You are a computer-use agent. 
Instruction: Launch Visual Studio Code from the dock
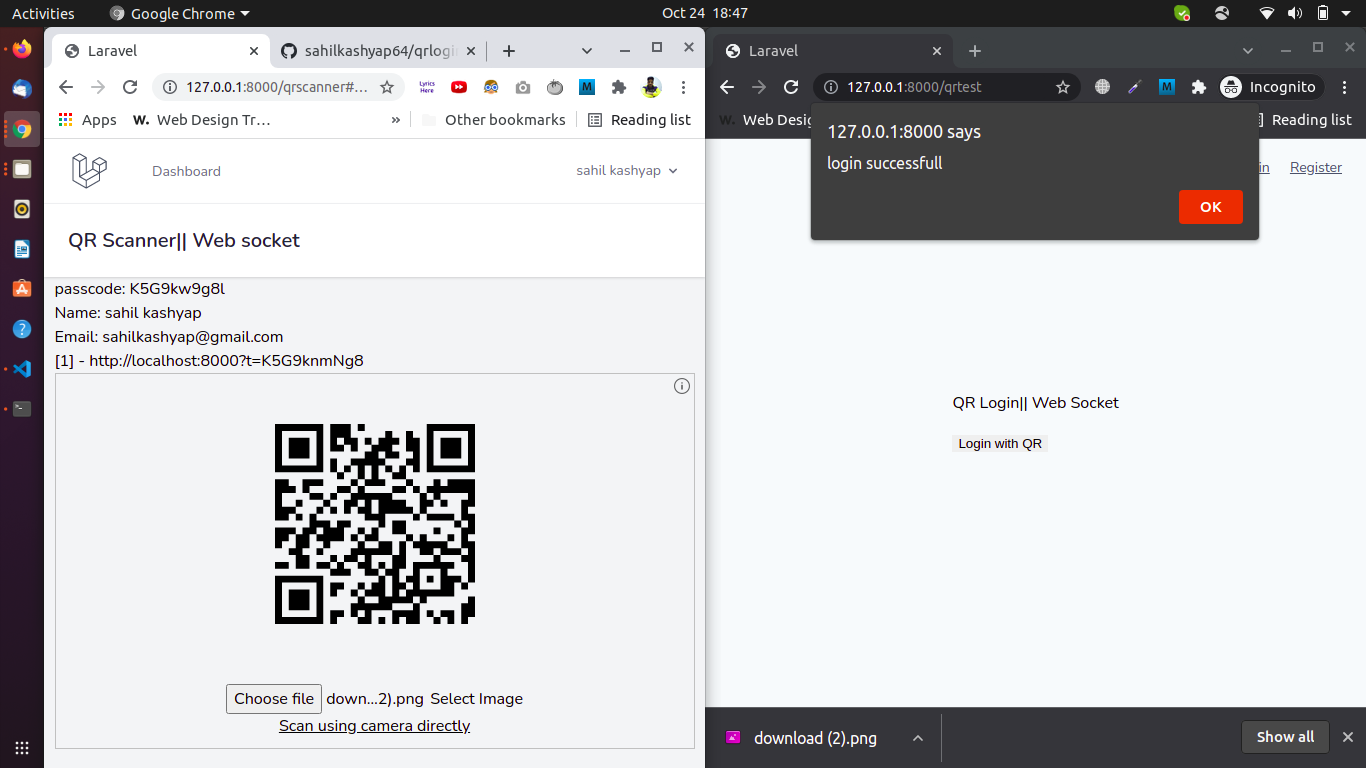[22, 368]
